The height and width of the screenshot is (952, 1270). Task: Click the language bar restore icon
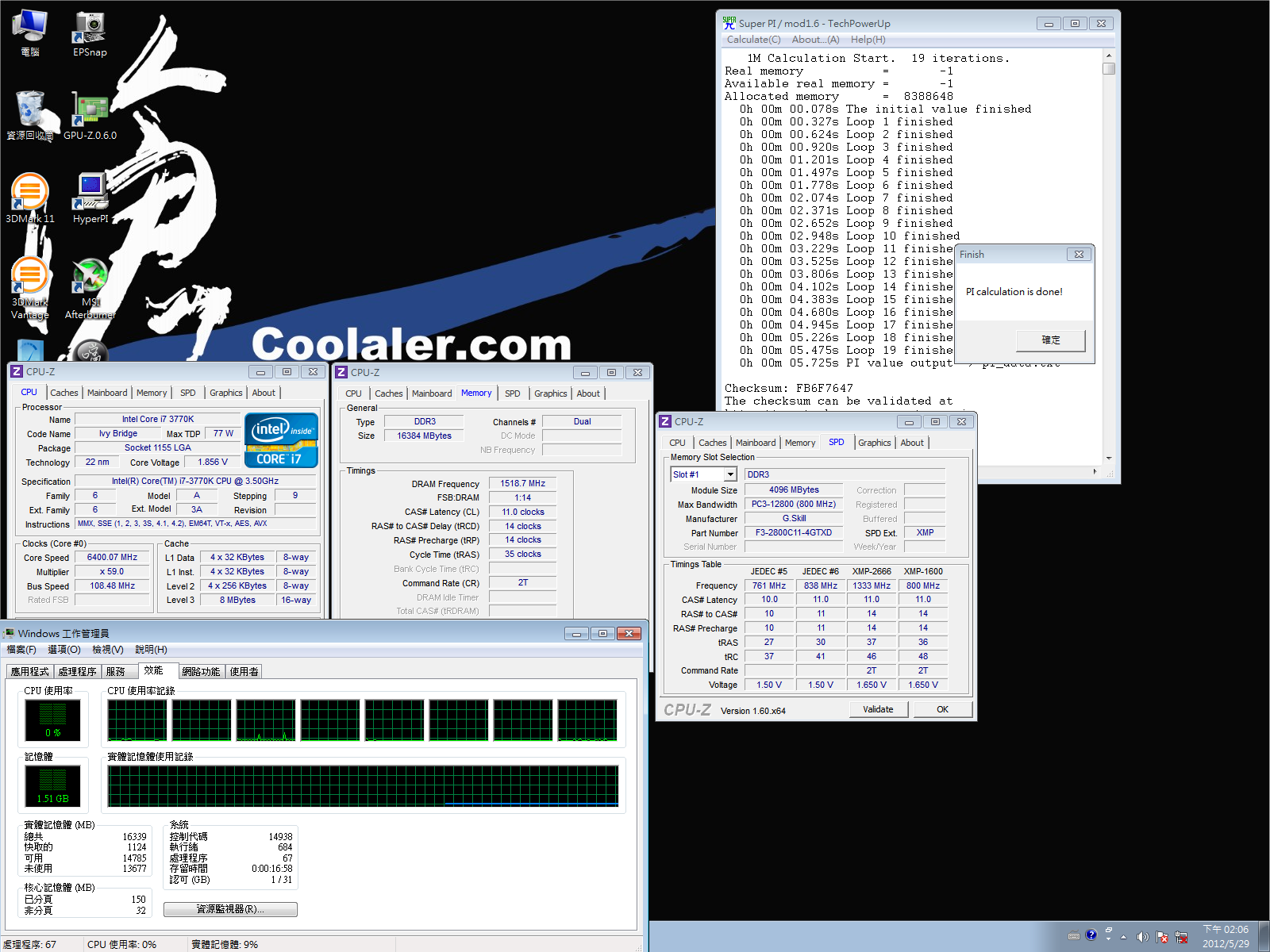[x=1109, y=930]
